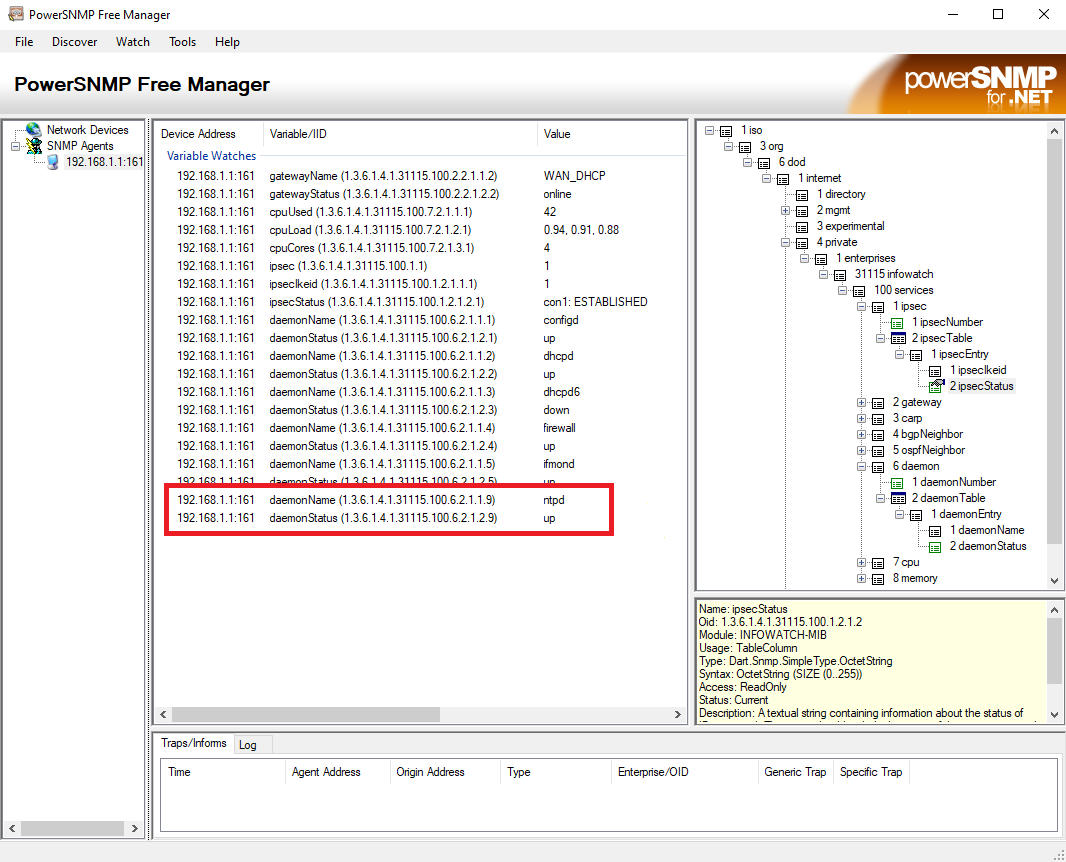Viewport: 1066px width, 862px height.
Task: Click the daemonStatus green node icon
Action: (x=935, y=546)
